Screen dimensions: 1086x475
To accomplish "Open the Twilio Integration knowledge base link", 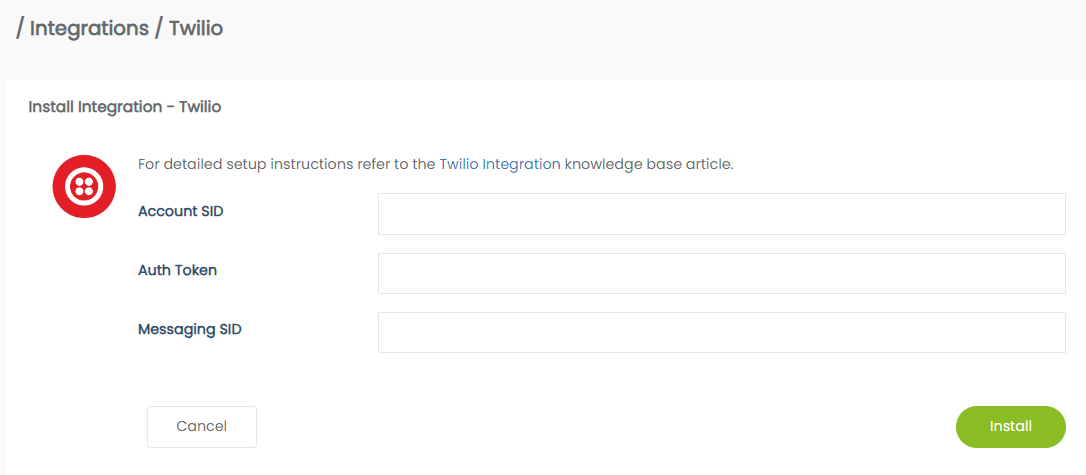I will (499, 164).
